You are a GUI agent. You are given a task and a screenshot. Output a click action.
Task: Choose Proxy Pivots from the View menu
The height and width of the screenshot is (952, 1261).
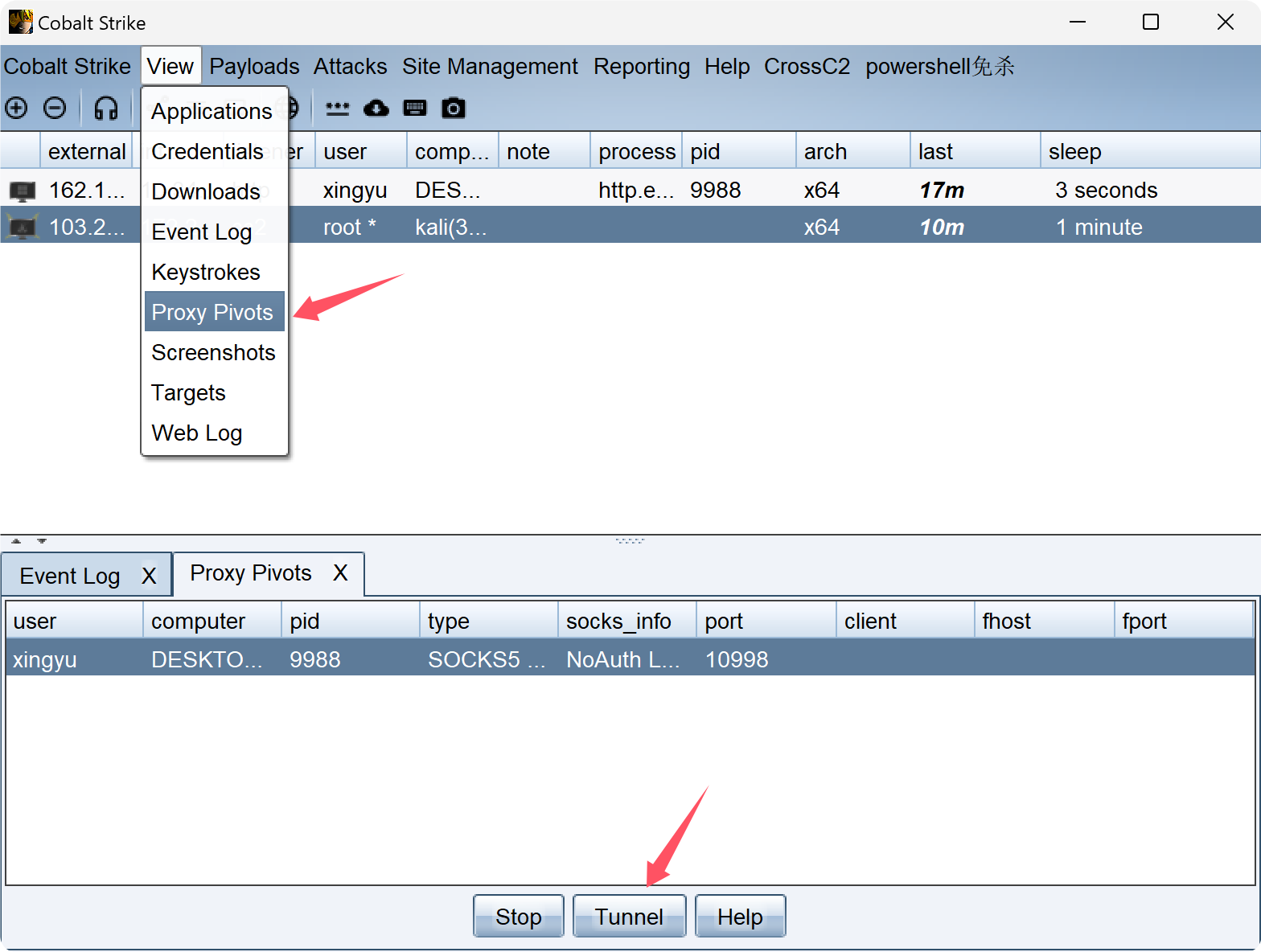214,312
